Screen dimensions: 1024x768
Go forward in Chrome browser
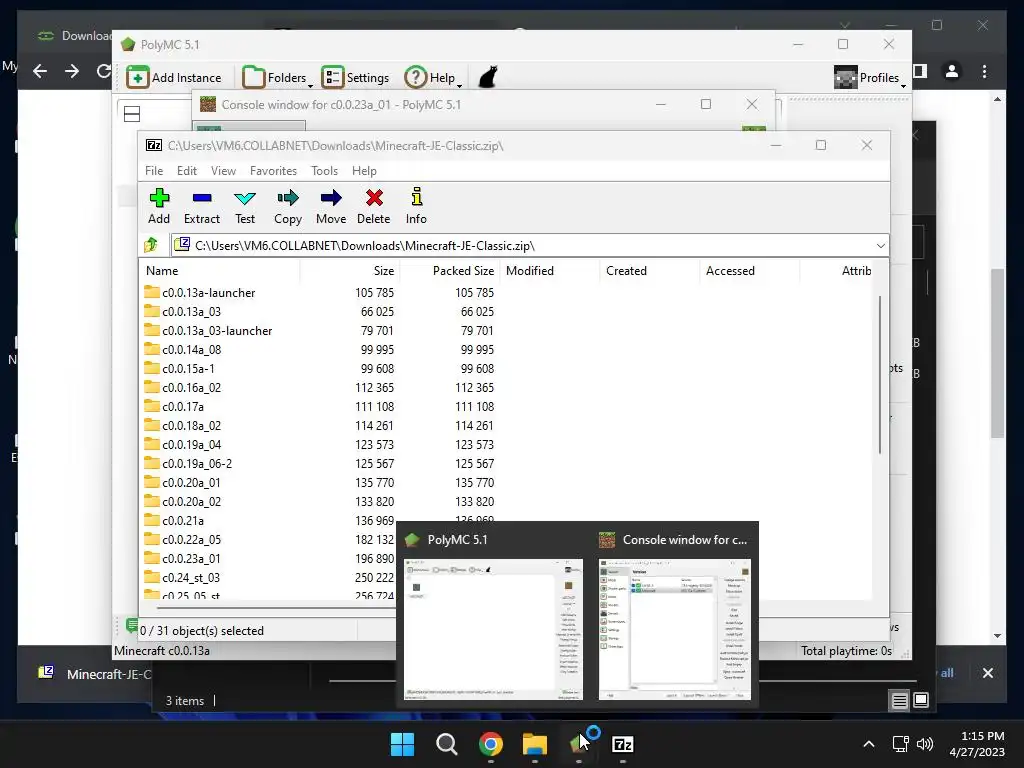[x=72, y=71]
